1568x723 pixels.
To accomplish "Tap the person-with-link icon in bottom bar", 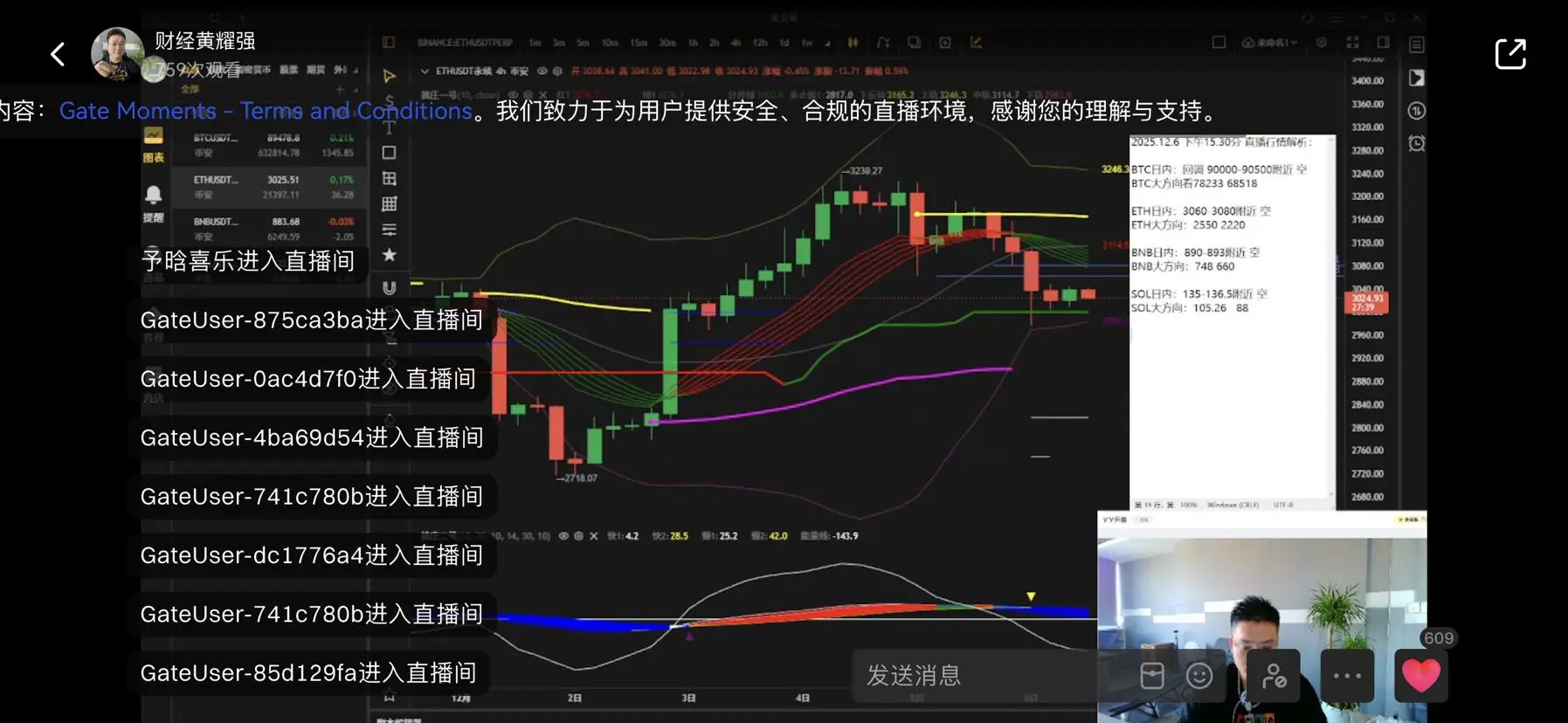I will pos(1274,675).
